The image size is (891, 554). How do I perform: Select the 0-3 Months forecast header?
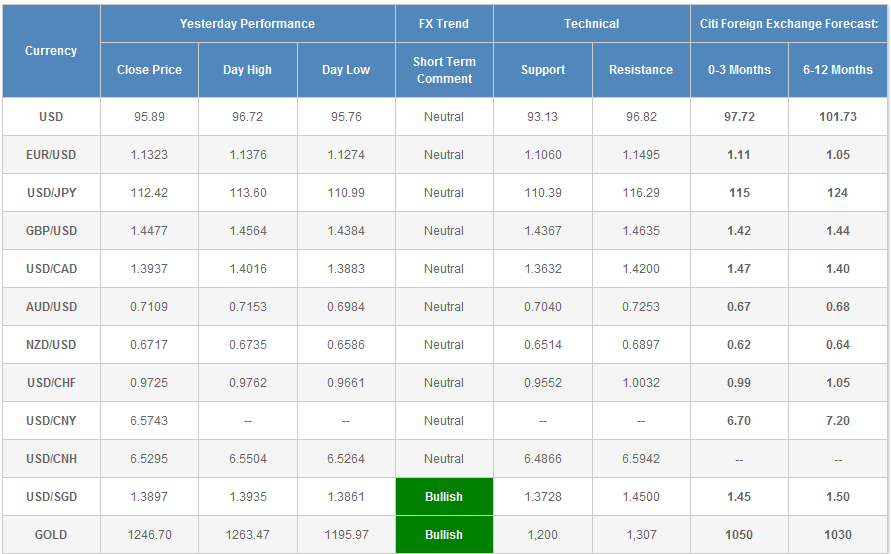tap(739, 70)
